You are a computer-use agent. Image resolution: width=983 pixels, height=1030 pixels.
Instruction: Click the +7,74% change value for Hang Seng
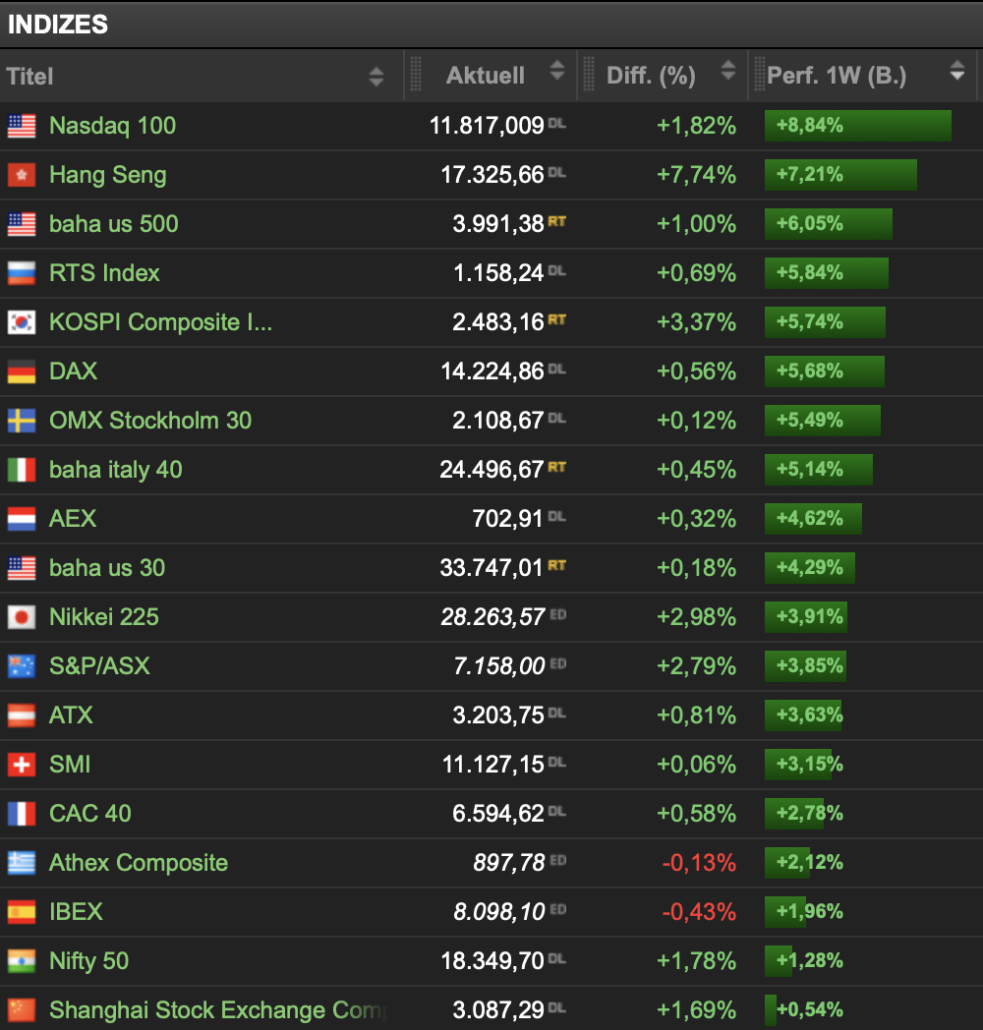pyautogui.click(x=696, y=175)
